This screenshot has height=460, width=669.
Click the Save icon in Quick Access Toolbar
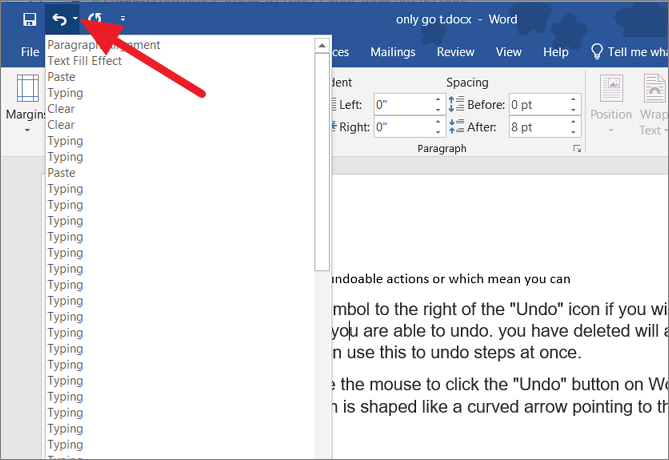[x=29, y=19]
